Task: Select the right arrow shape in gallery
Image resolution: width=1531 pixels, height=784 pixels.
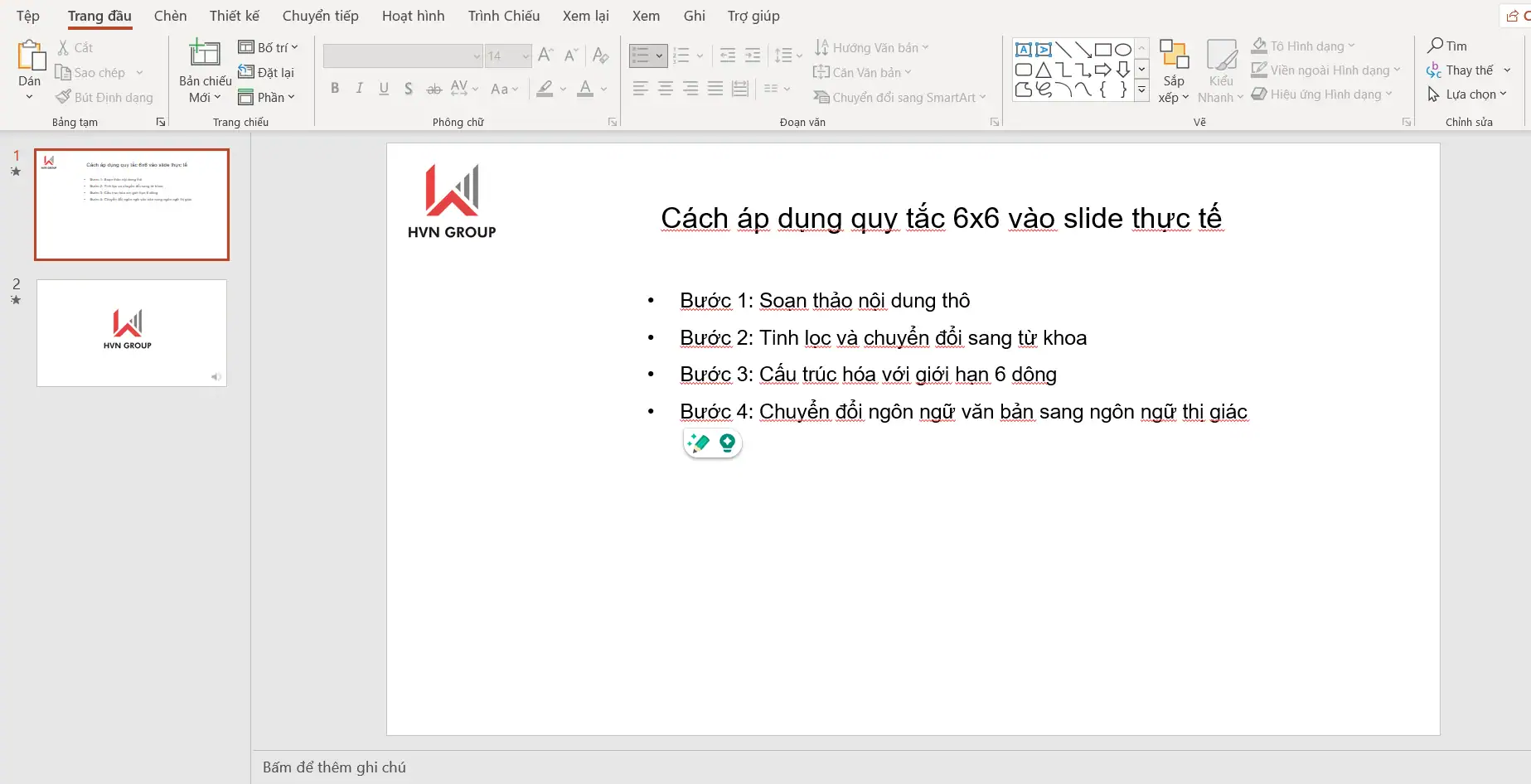Action: 1103,70
